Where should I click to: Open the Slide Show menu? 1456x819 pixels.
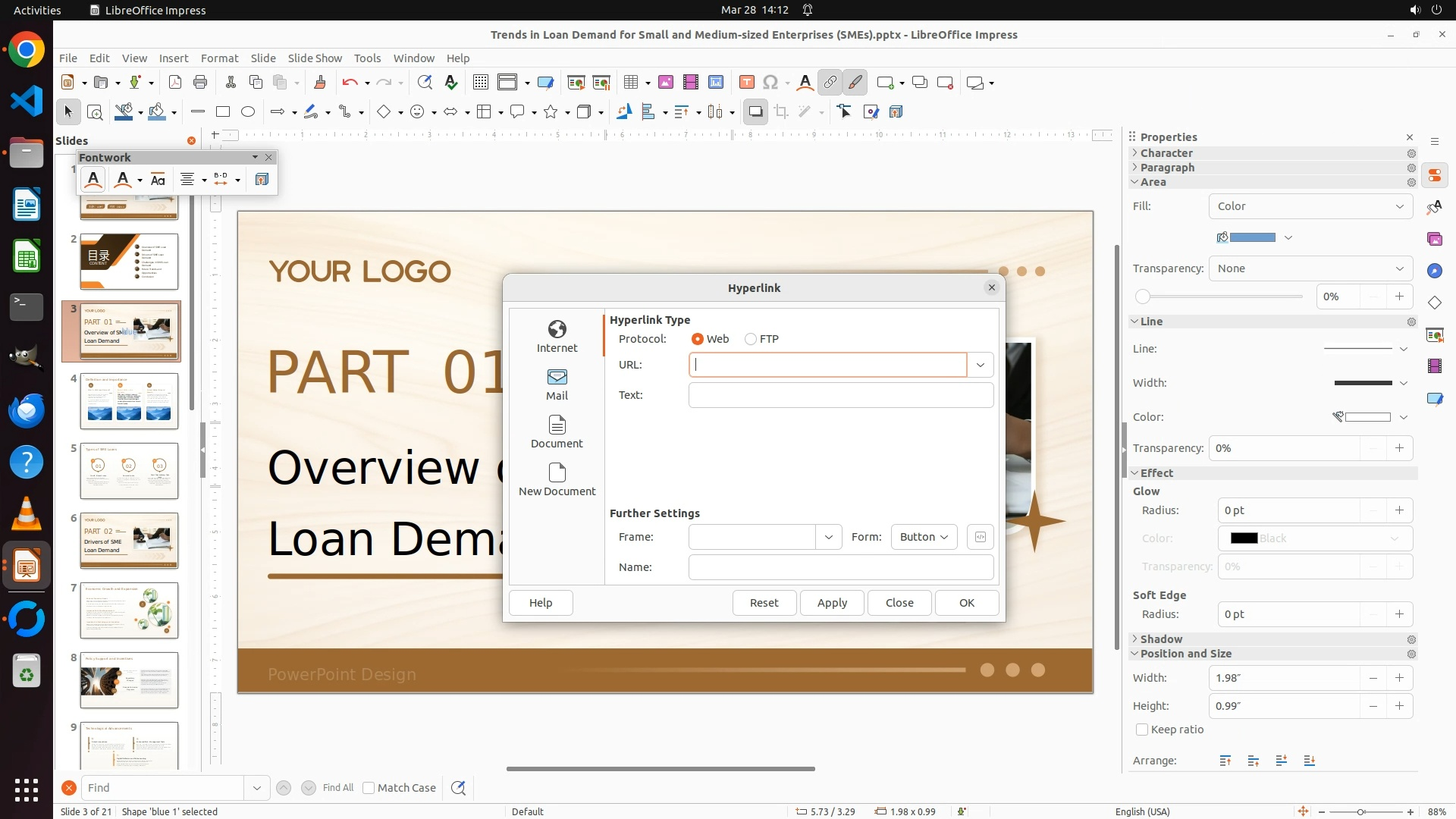315,58
